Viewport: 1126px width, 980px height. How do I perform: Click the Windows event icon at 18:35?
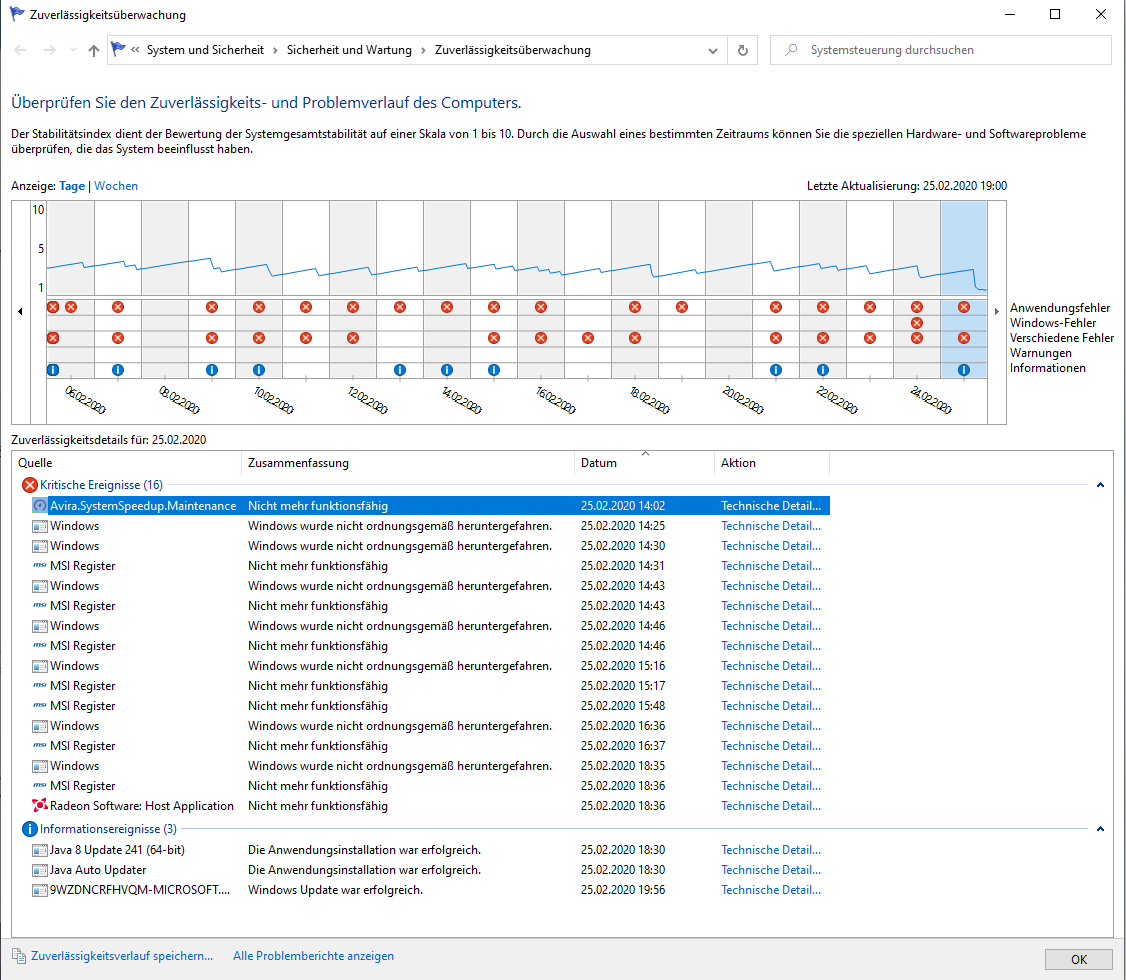click(x=40, y=766)
